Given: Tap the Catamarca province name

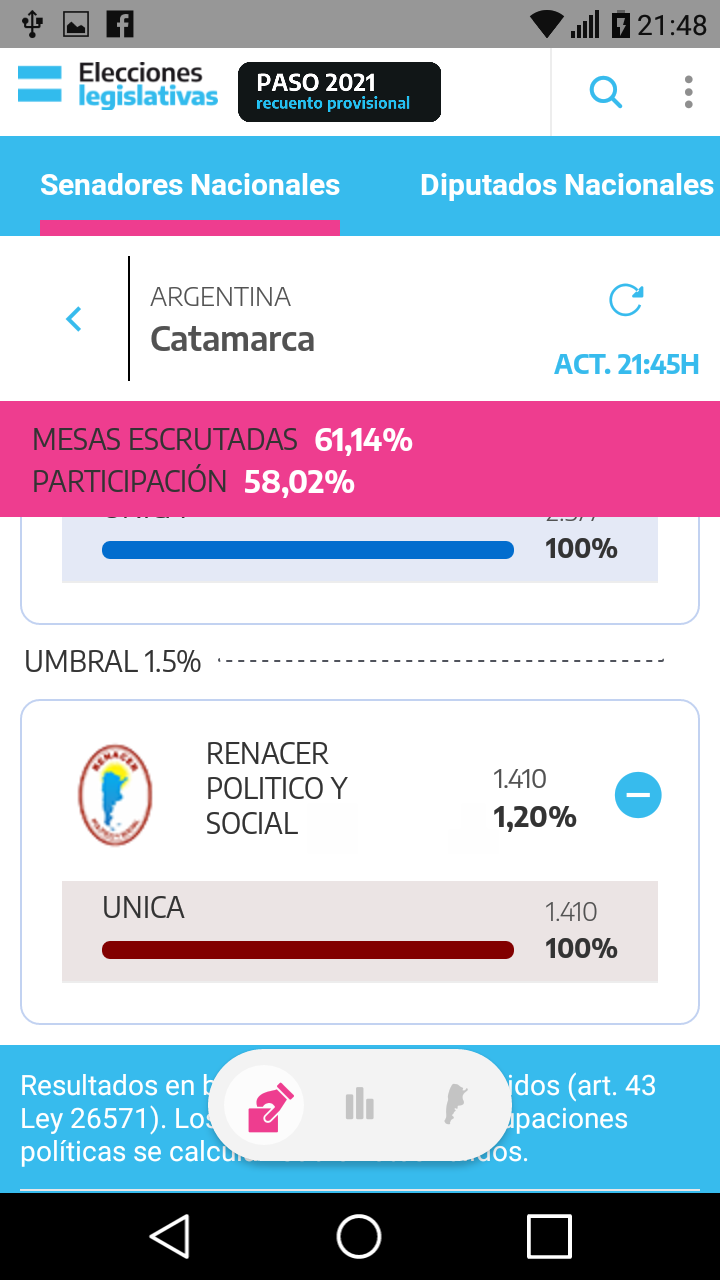Looking at the screenshot, I should tap(232, 339).
